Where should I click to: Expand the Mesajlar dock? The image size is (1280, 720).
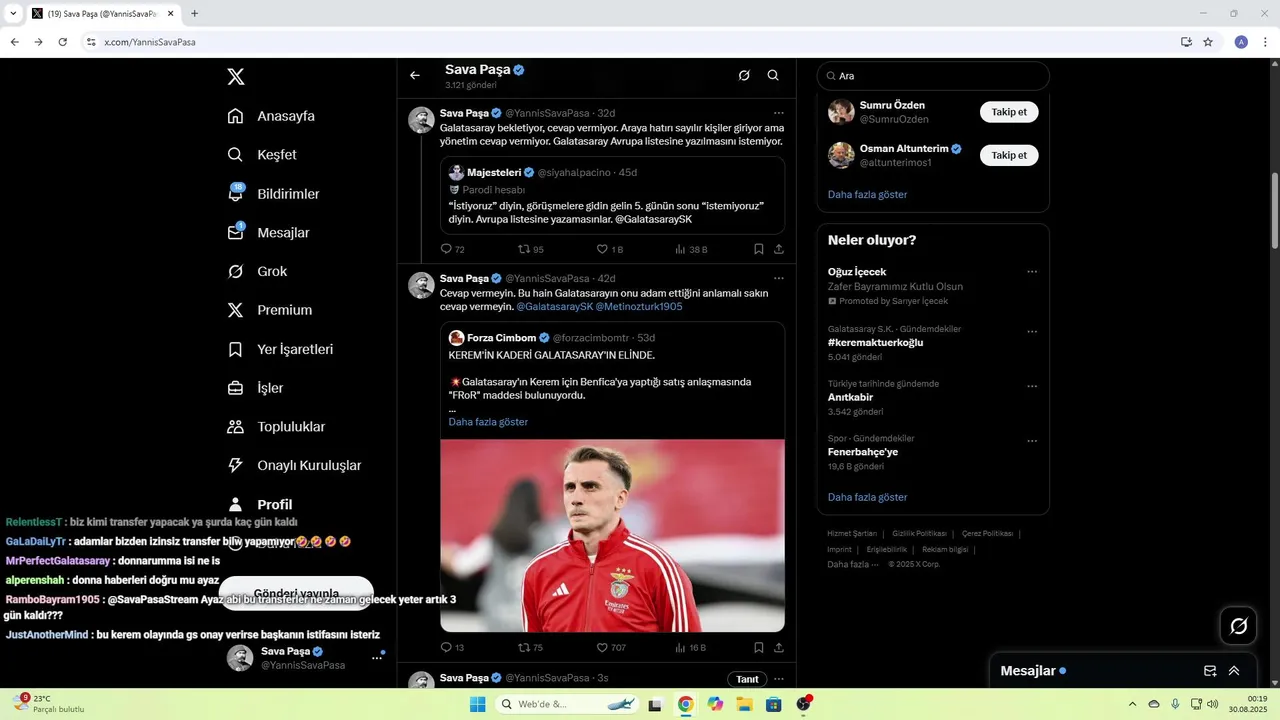pos(1234,671)
